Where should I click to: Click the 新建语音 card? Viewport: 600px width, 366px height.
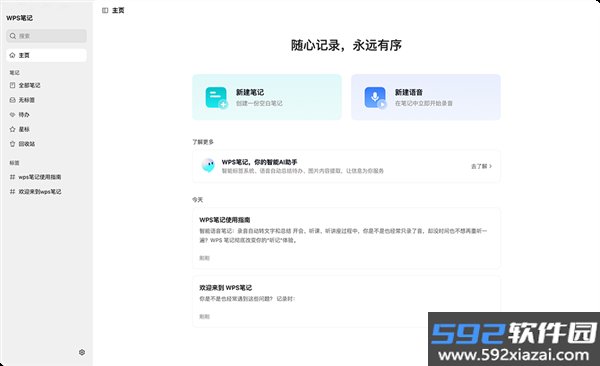coord(426,97)
